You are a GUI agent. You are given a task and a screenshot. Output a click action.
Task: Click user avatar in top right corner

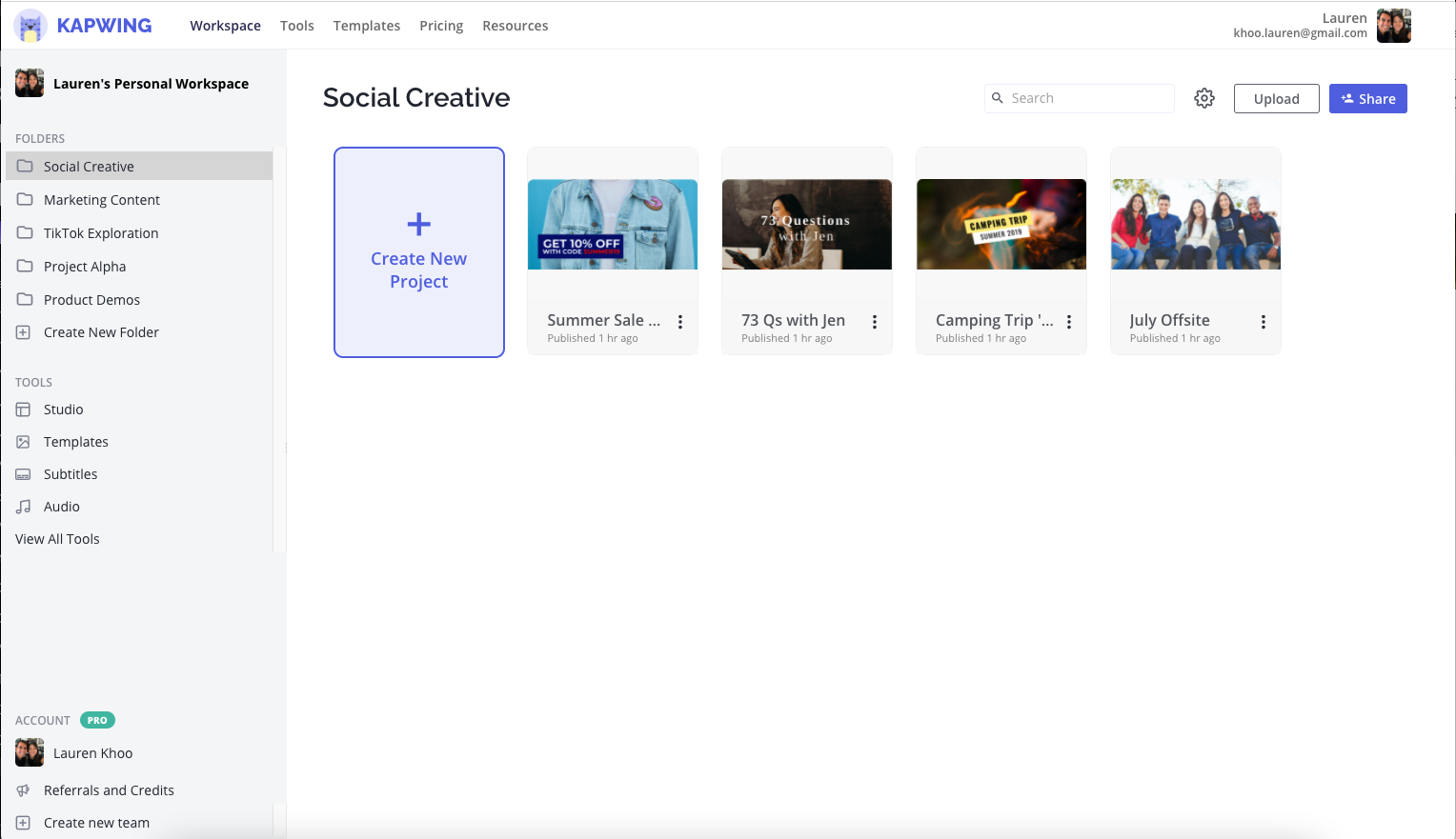[1393, 26]
